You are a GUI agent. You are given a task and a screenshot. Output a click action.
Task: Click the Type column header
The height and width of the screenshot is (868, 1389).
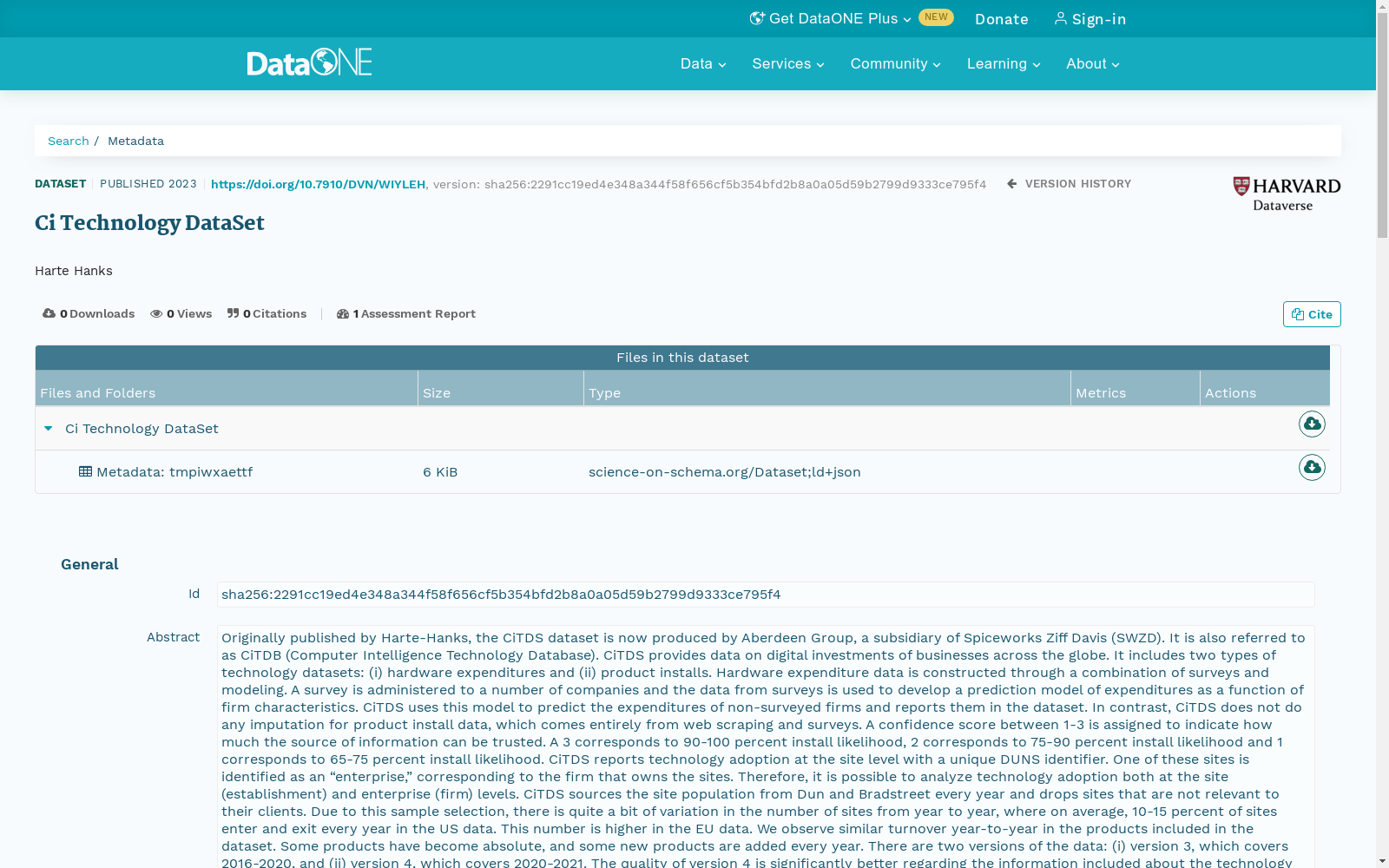coord(827,389)
